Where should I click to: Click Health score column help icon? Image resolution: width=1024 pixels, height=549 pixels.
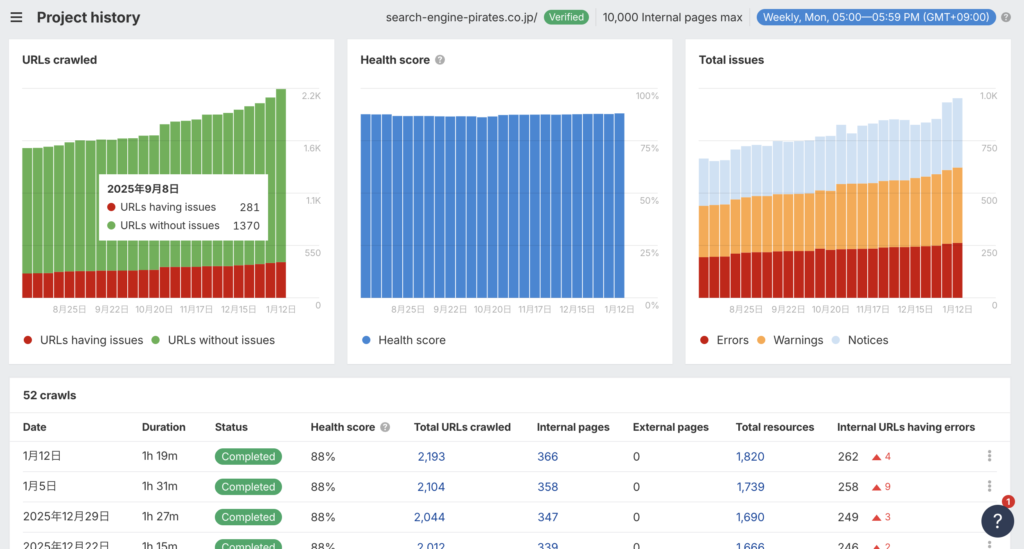click(x=385, y=427)
